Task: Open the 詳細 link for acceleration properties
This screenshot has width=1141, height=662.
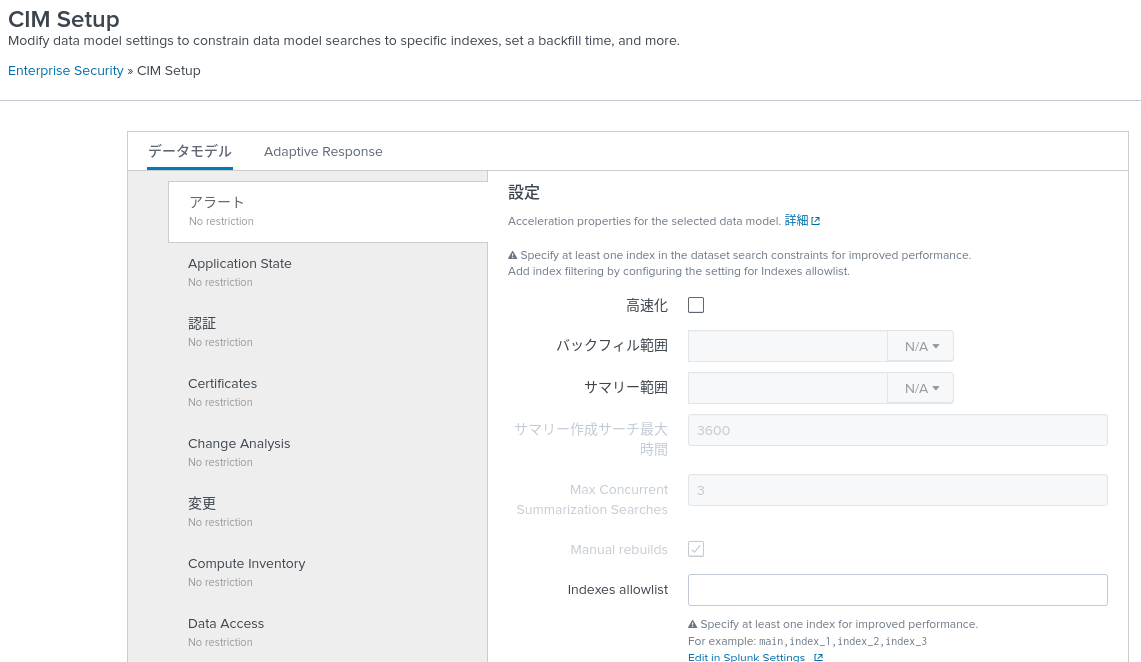Action: tap(802, 220)
